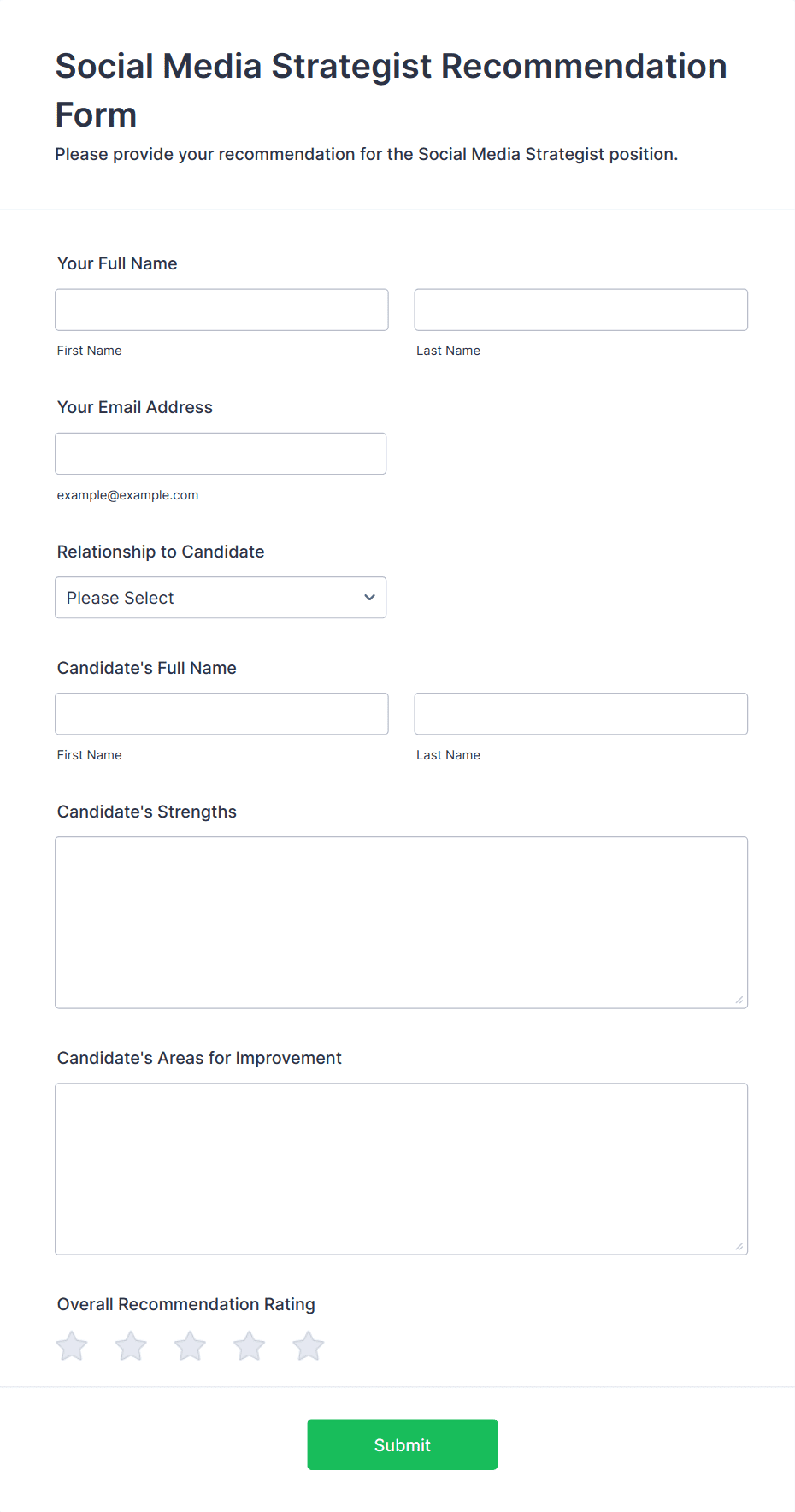Select the second rating star
The height and width of the screenshot is (1512, 795).
tap(131, 1346)
